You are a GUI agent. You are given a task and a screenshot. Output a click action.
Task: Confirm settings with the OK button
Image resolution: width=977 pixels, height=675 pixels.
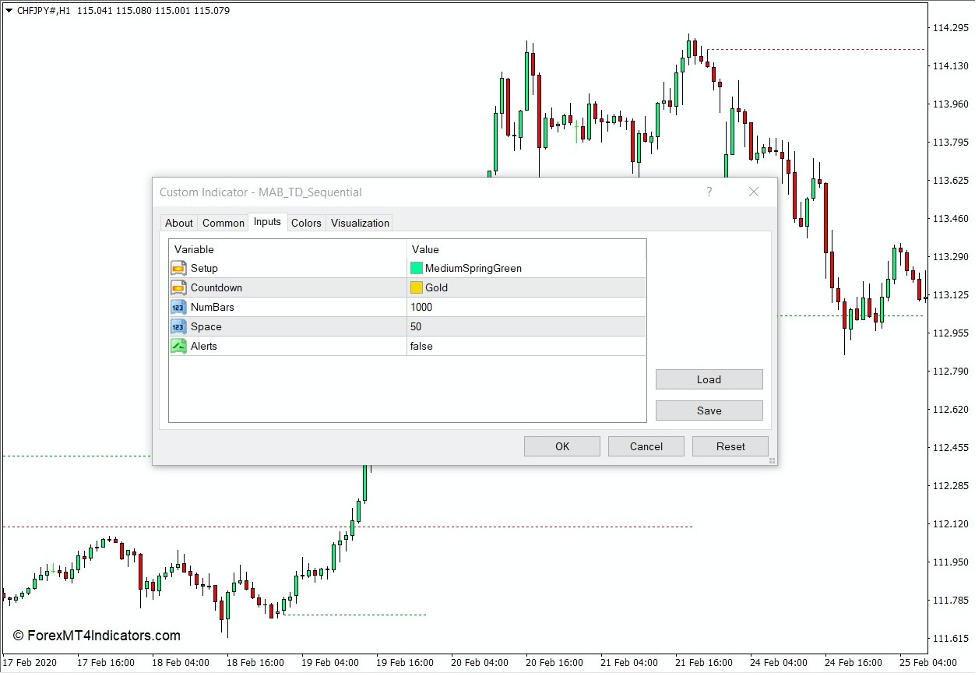[x=561, y=446]
